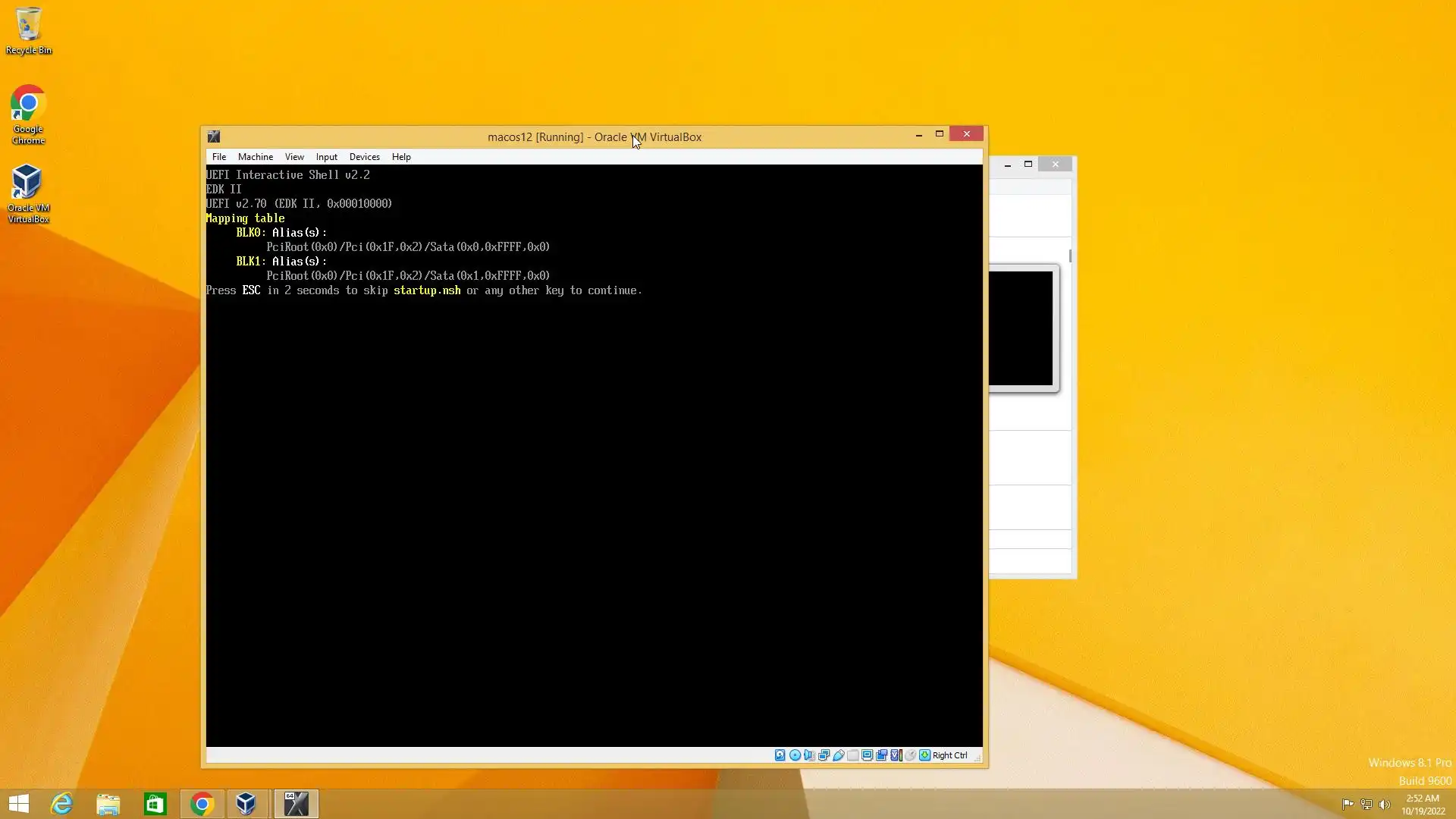
Task: Click the shared folders status icon
Action: [x=852, y=755]
